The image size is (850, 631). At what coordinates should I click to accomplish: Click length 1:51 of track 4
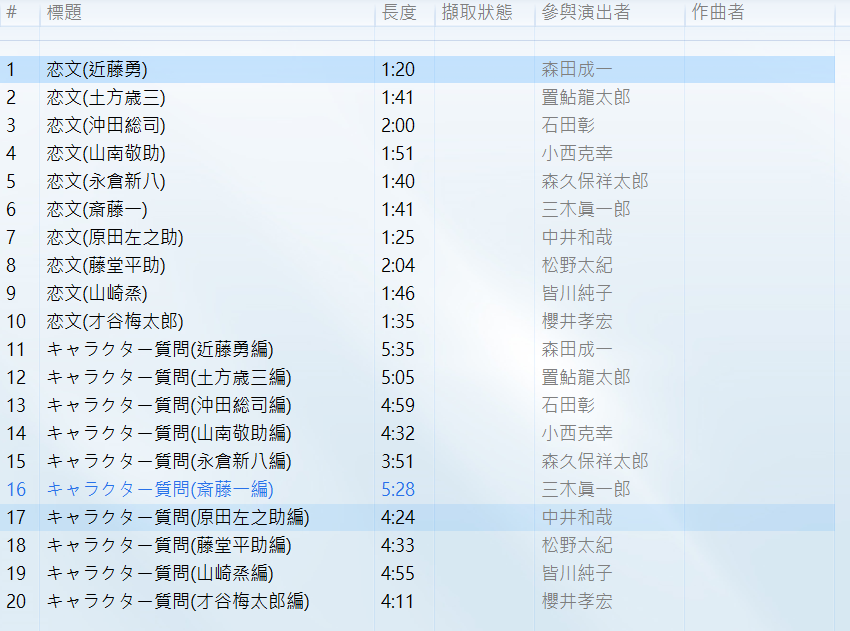click(398, 153)
